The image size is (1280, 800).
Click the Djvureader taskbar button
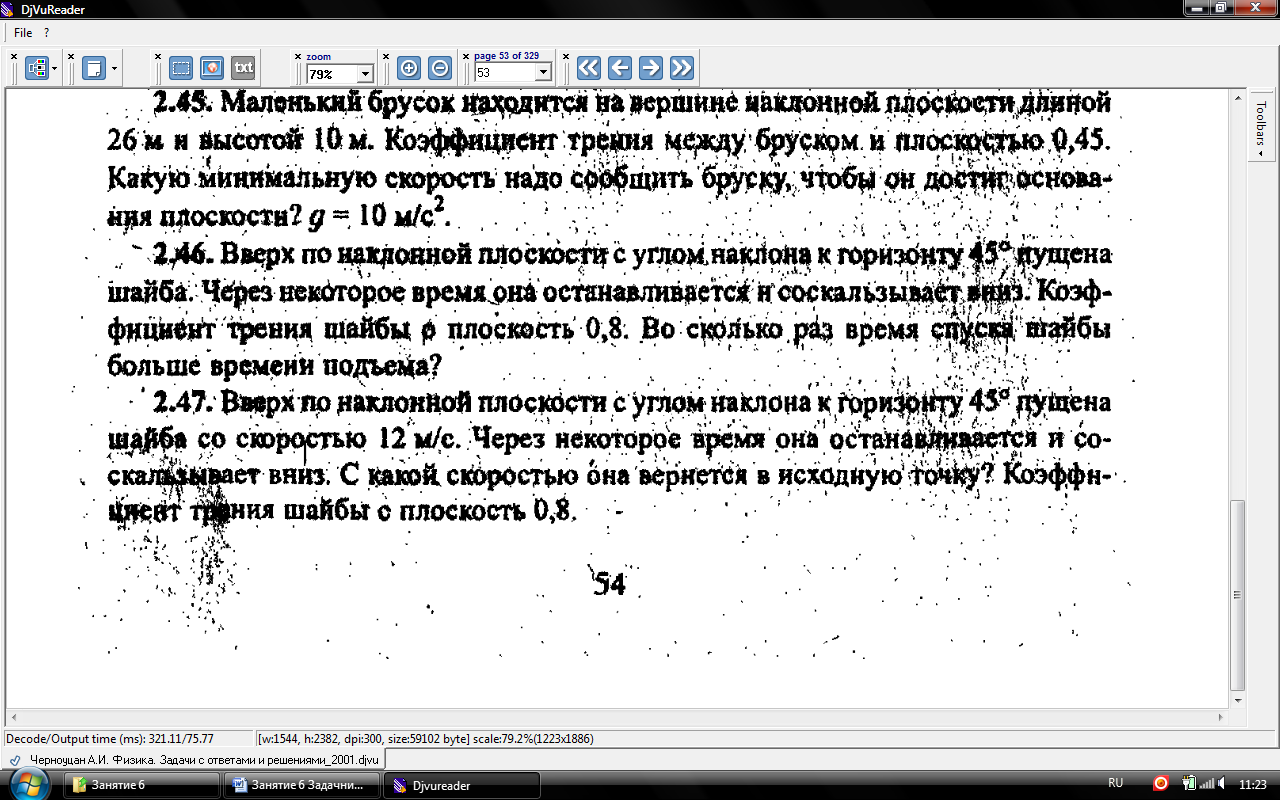[x=463, y=785]
